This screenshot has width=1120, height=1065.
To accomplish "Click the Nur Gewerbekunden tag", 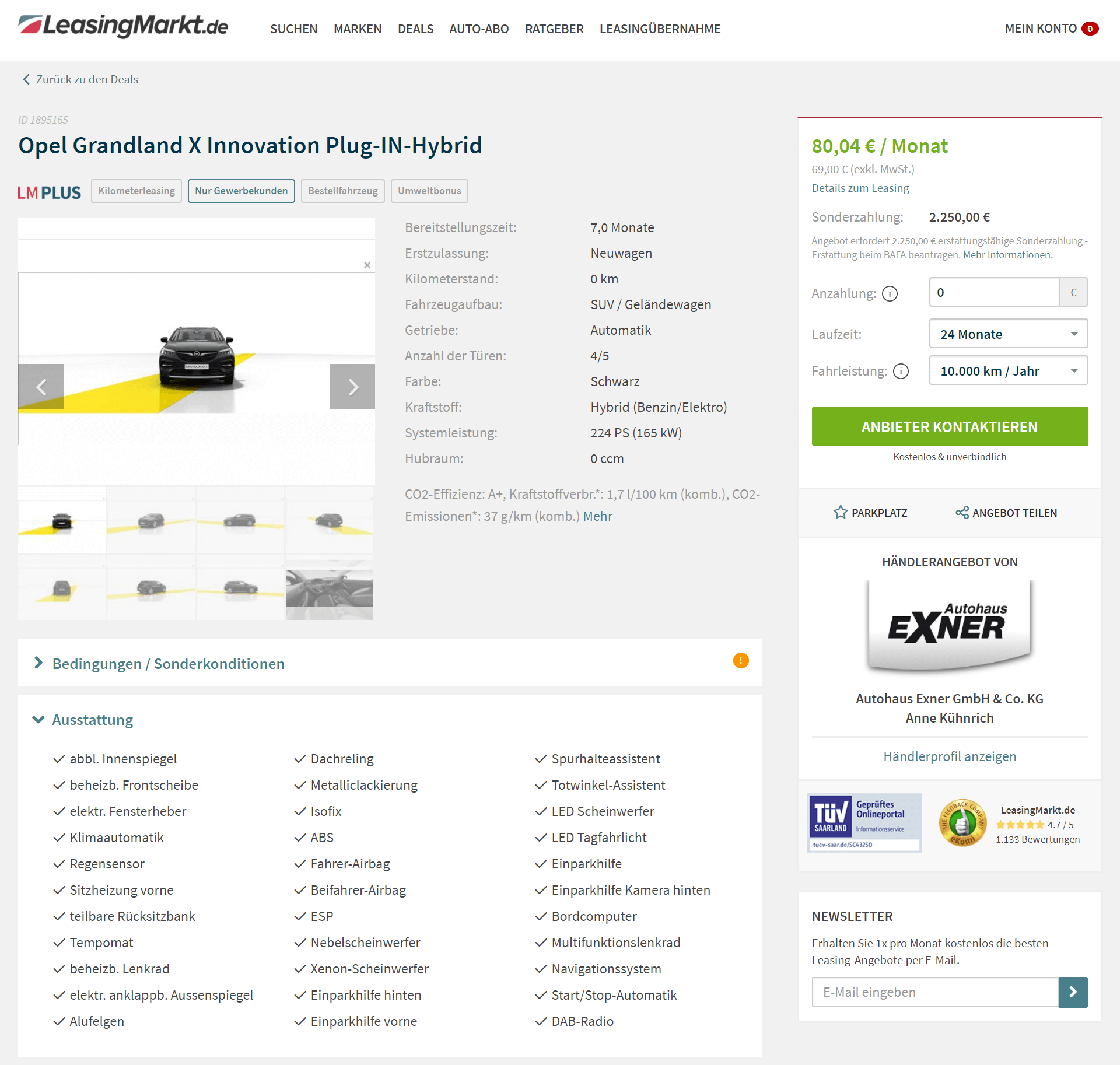I will coord(242,191).
